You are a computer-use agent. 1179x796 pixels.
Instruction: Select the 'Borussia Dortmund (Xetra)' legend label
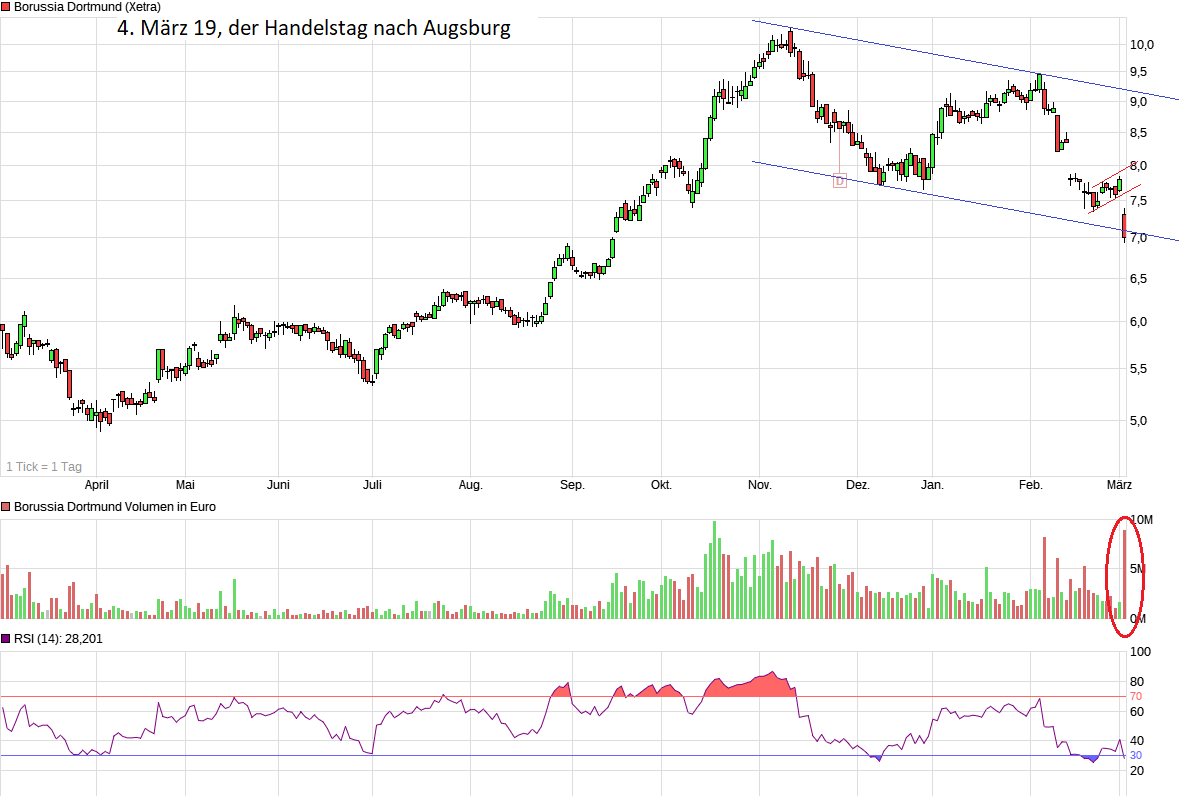tap(87, 7)
